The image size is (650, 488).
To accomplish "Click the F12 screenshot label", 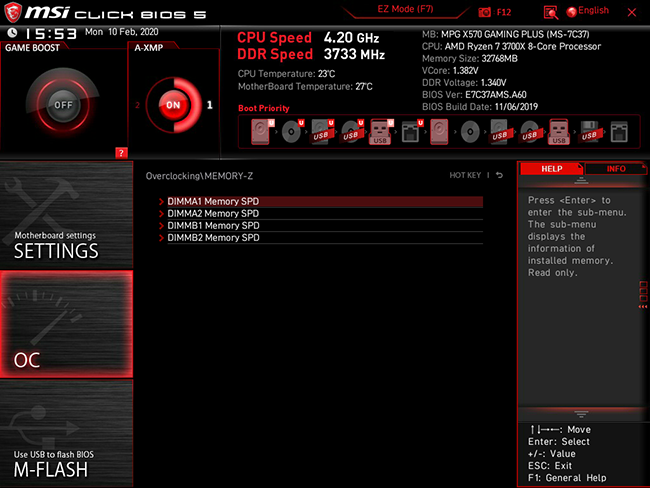I will click(x=504, y=12).
